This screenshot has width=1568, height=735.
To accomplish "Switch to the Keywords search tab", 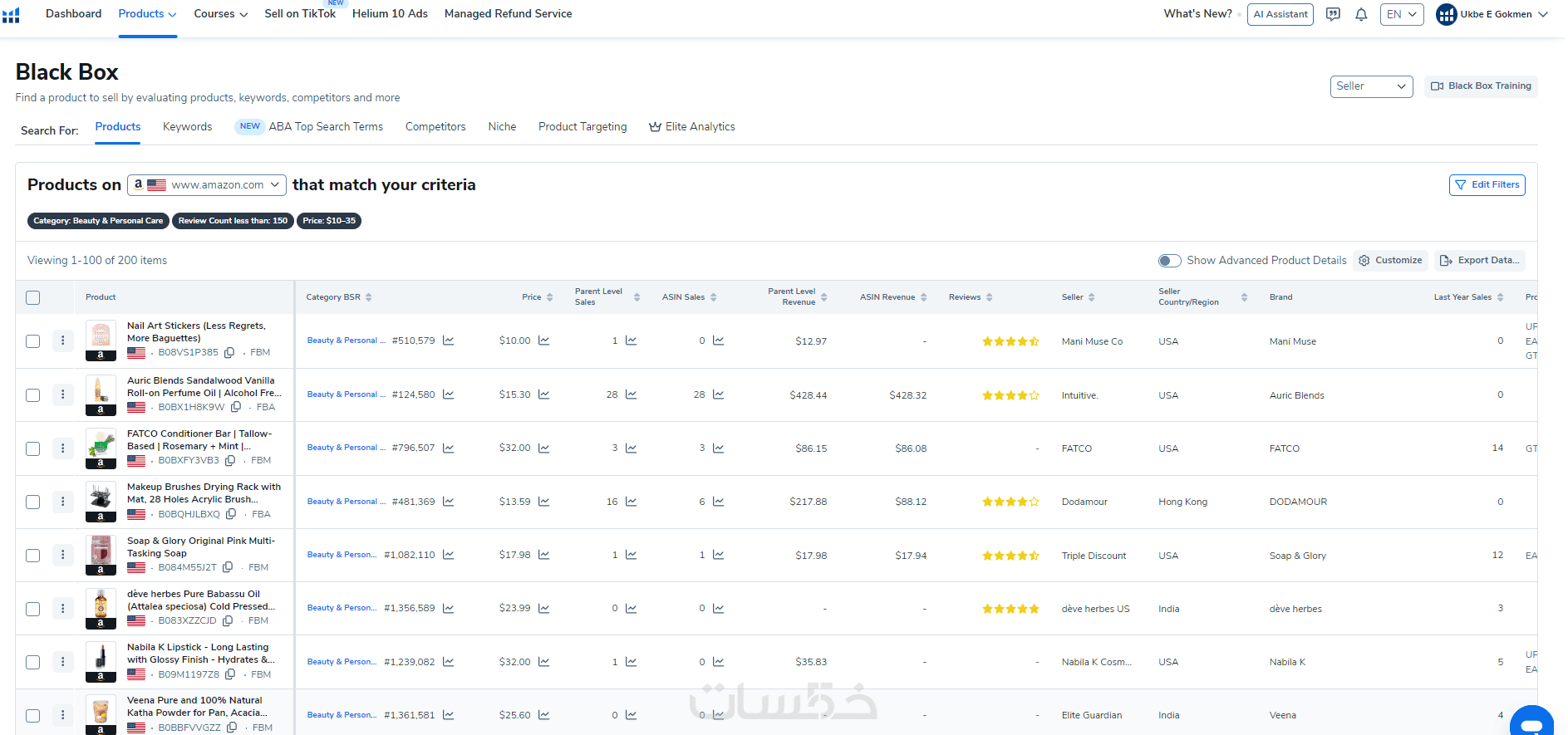I will [x=188, y=127].
